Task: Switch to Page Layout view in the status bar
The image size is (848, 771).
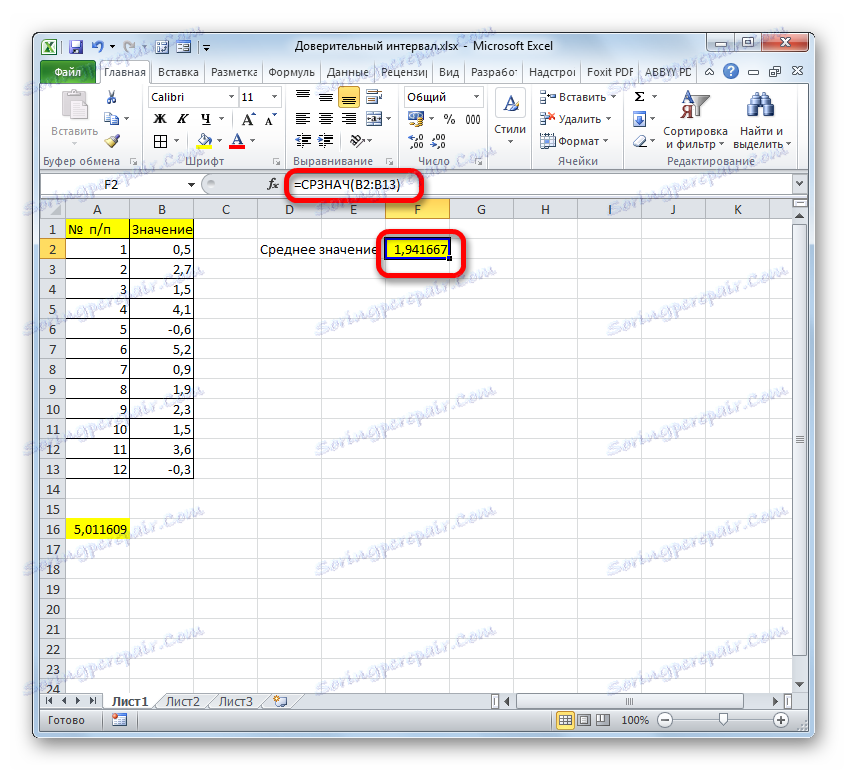Action: tap(584, 720)
